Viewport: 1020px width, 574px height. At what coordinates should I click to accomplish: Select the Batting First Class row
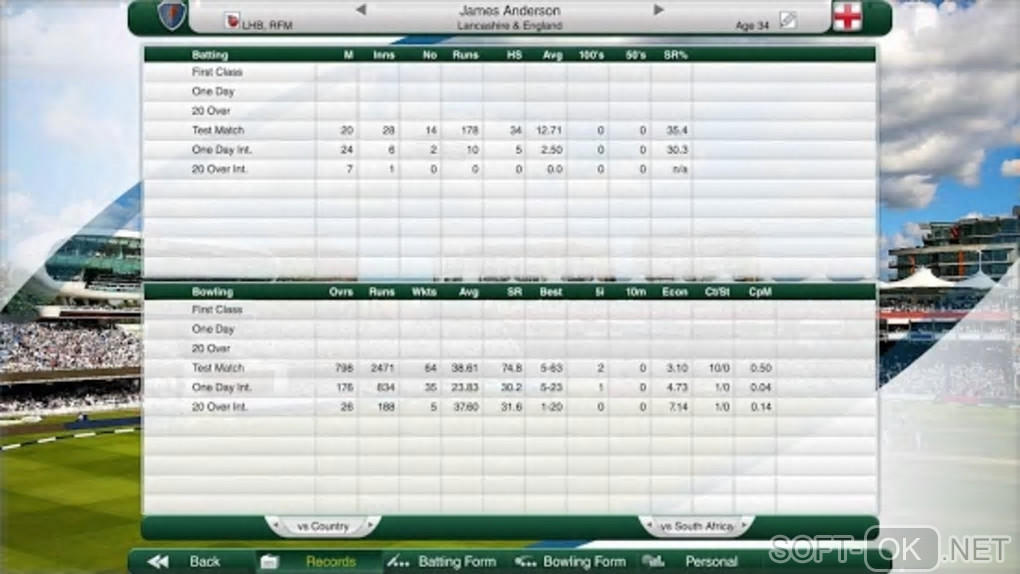coord(509,72)
